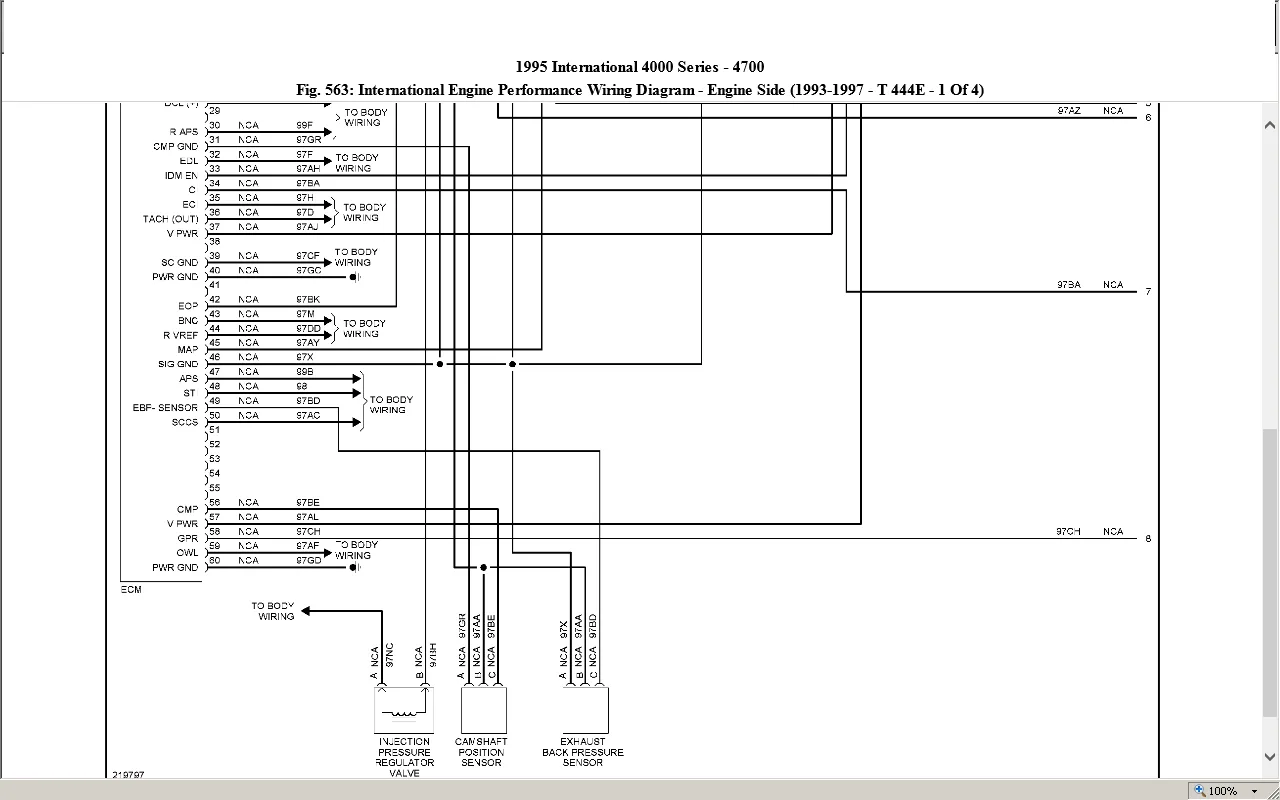Click the vertical scrollbar up arrow
The width and height of the screenshot is (1280, 800).
tap(1270, 126)
